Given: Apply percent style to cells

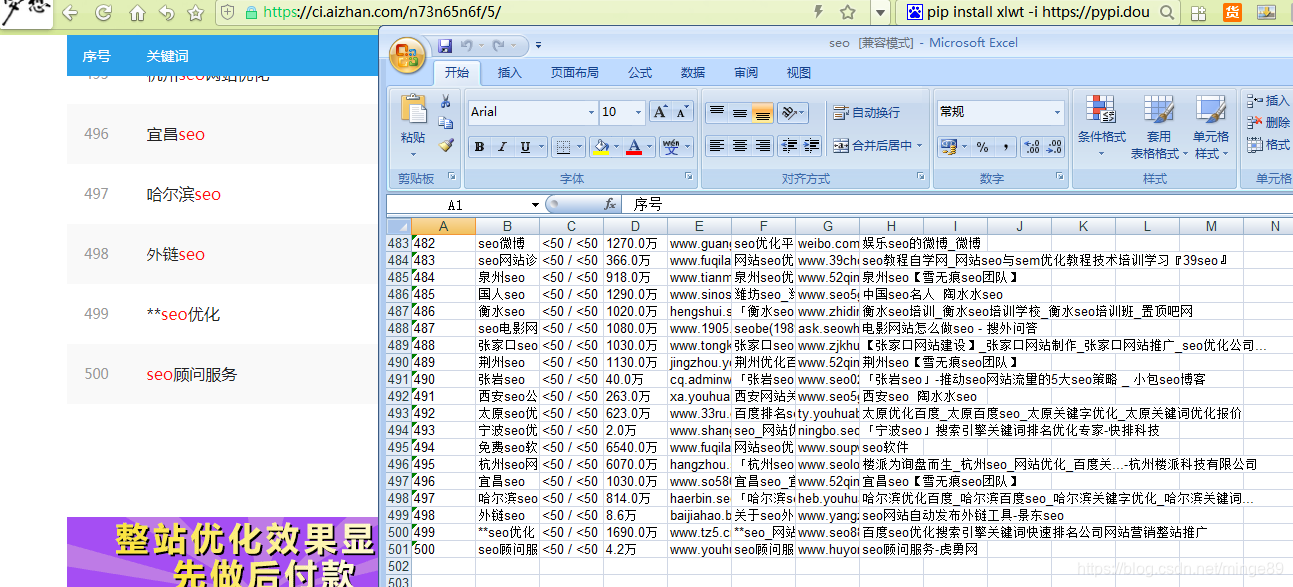Looking at the screenshot, I should click(x=983, y=147).
